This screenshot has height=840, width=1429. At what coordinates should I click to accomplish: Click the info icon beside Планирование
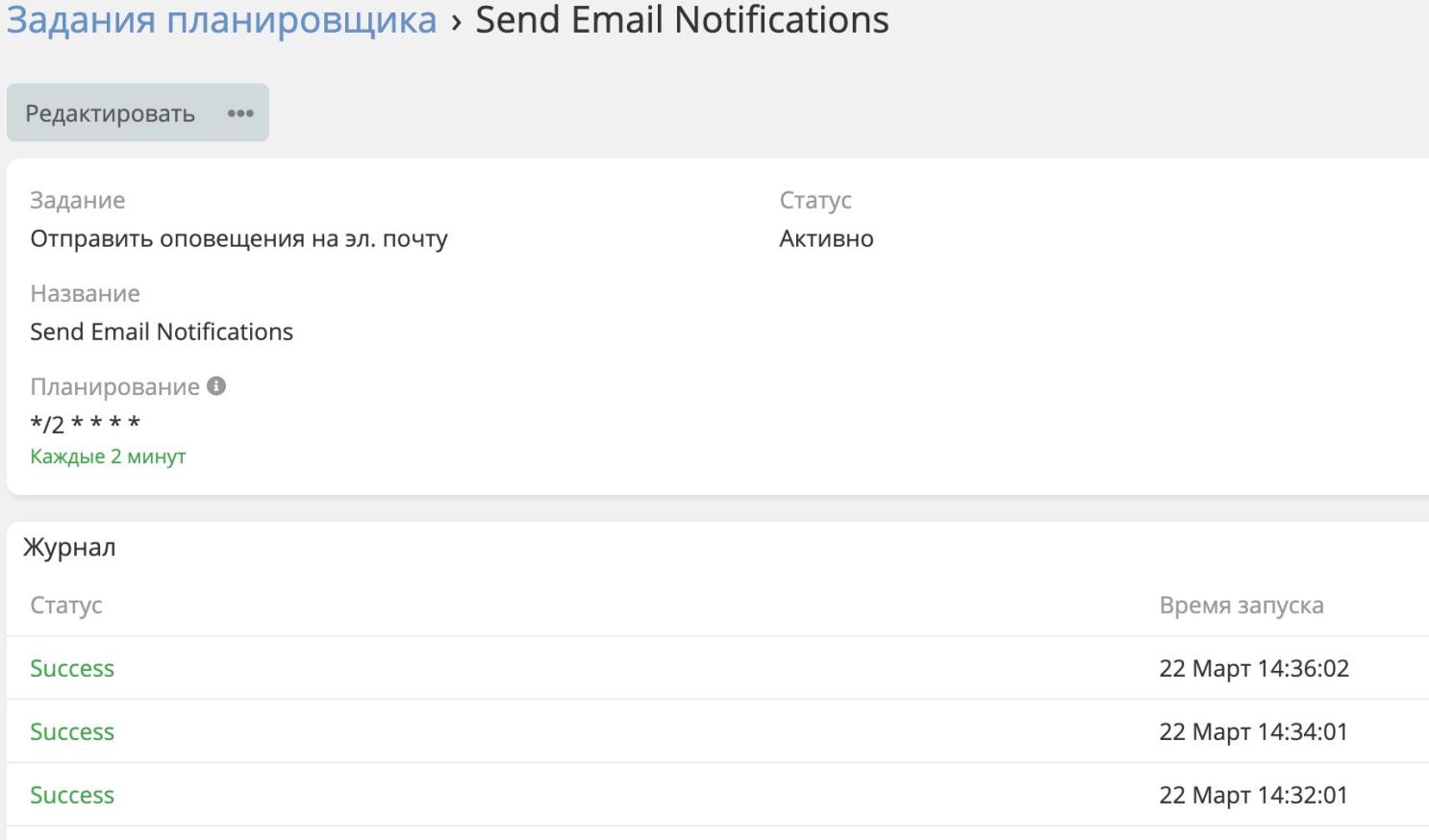click(217, 386)
